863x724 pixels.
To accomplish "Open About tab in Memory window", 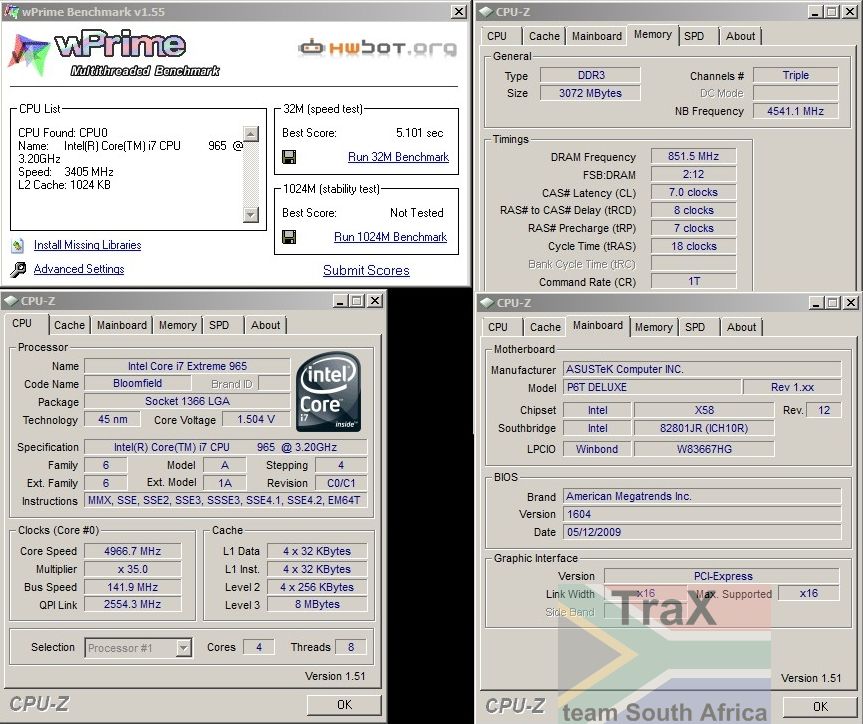I will (740, 36).
